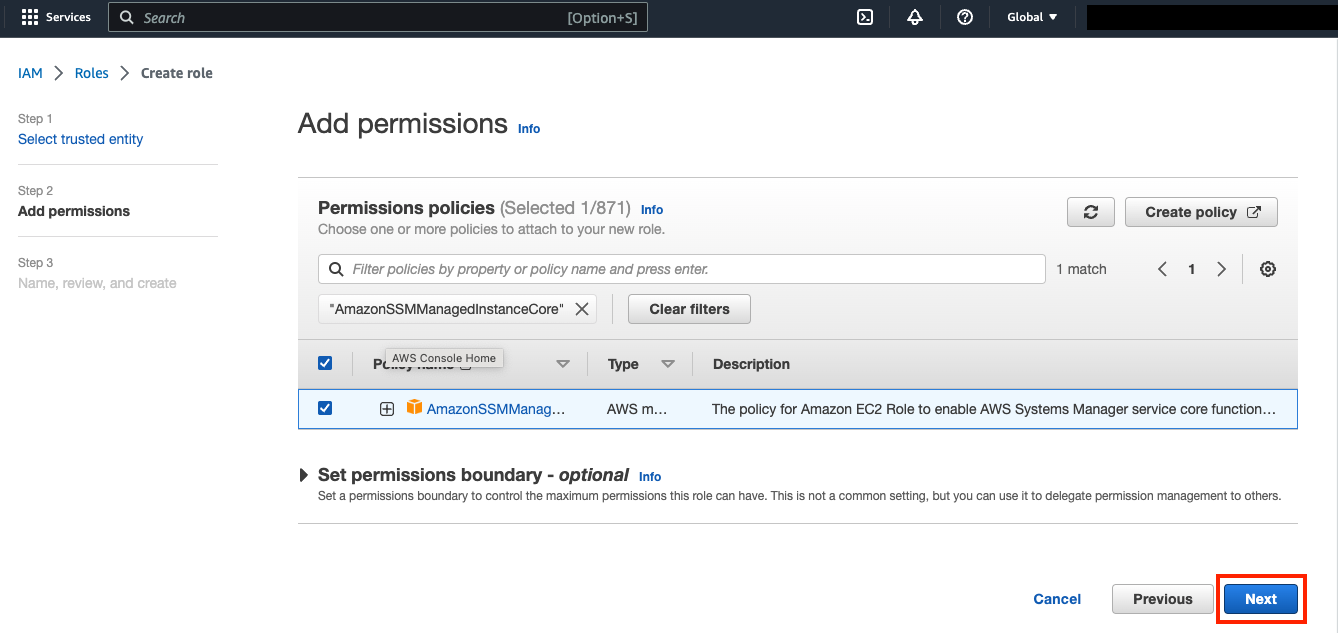Image resolution: width=1338 pixels, height=633 pixels.
Task: Go to previous policies page arrow
Action: tap(1163, 269)
